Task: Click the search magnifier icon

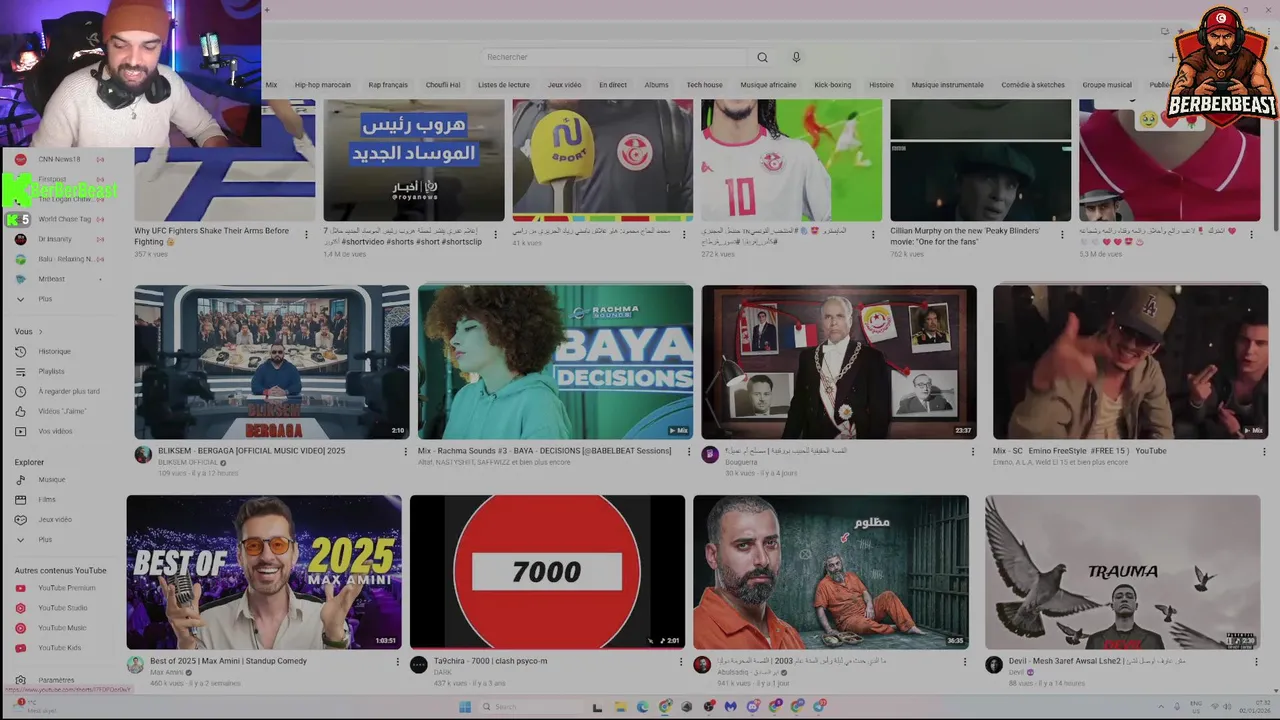Action: (762, 57)
